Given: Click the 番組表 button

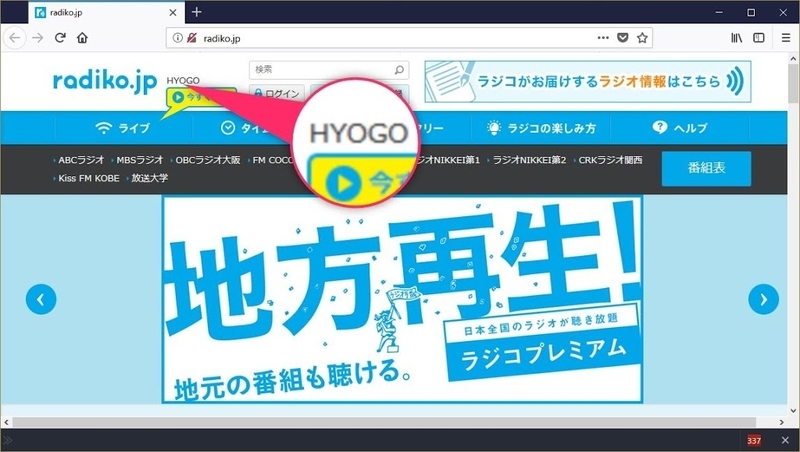Looking at the screenshot, I should [x=706, y=168].
